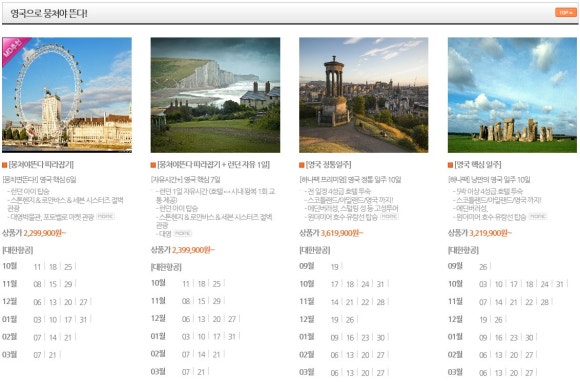Open the Seven Sisters cliffs thumbnail
This screenshot has height=382, width=580.
[215, 95]
